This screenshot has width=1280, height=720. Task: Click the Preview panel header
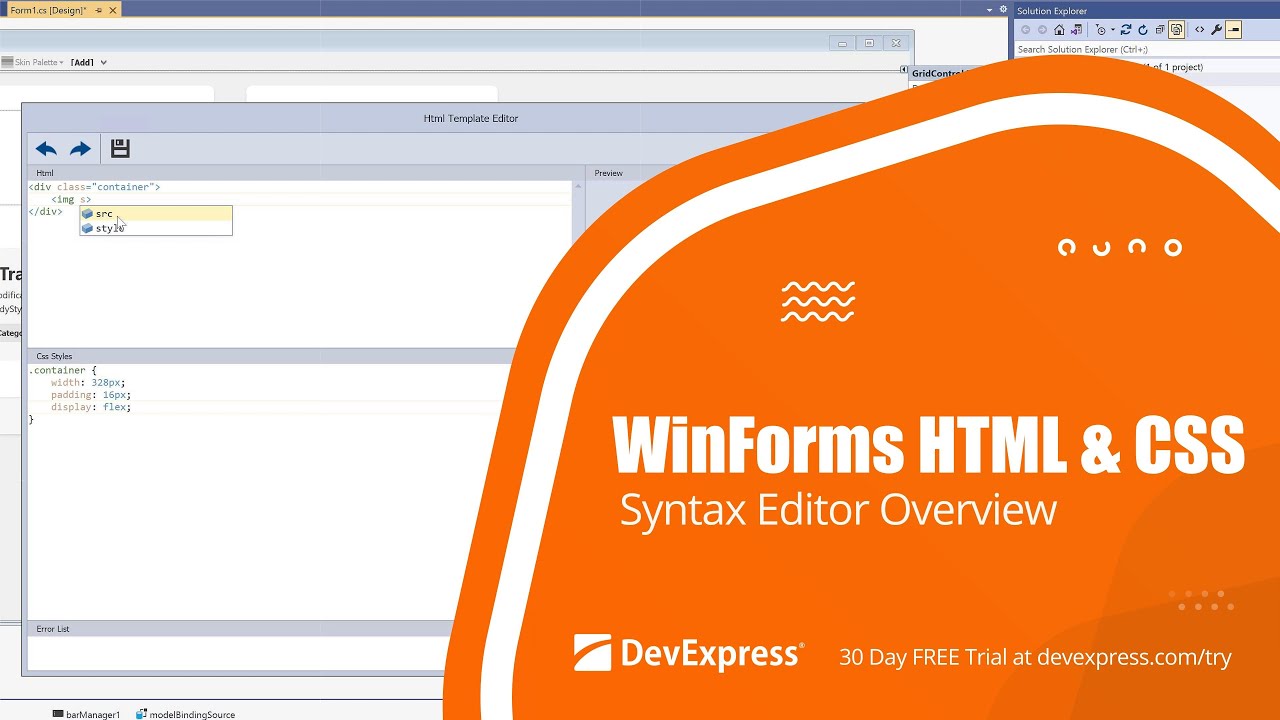(x=608, y=173)
